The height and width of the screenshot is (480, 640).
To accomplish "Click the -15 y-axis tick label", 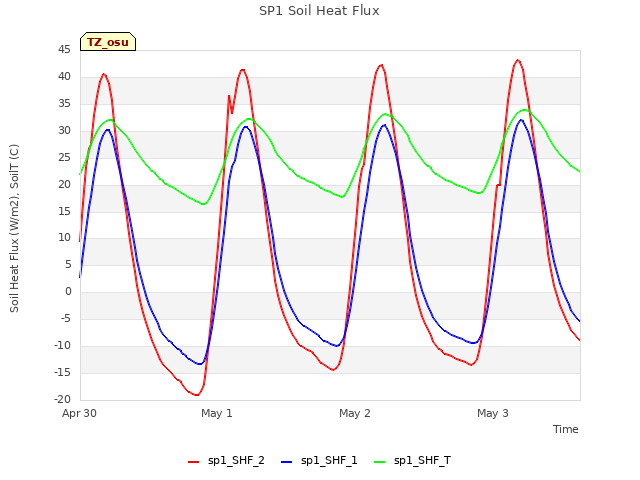I will coord(62,372).
